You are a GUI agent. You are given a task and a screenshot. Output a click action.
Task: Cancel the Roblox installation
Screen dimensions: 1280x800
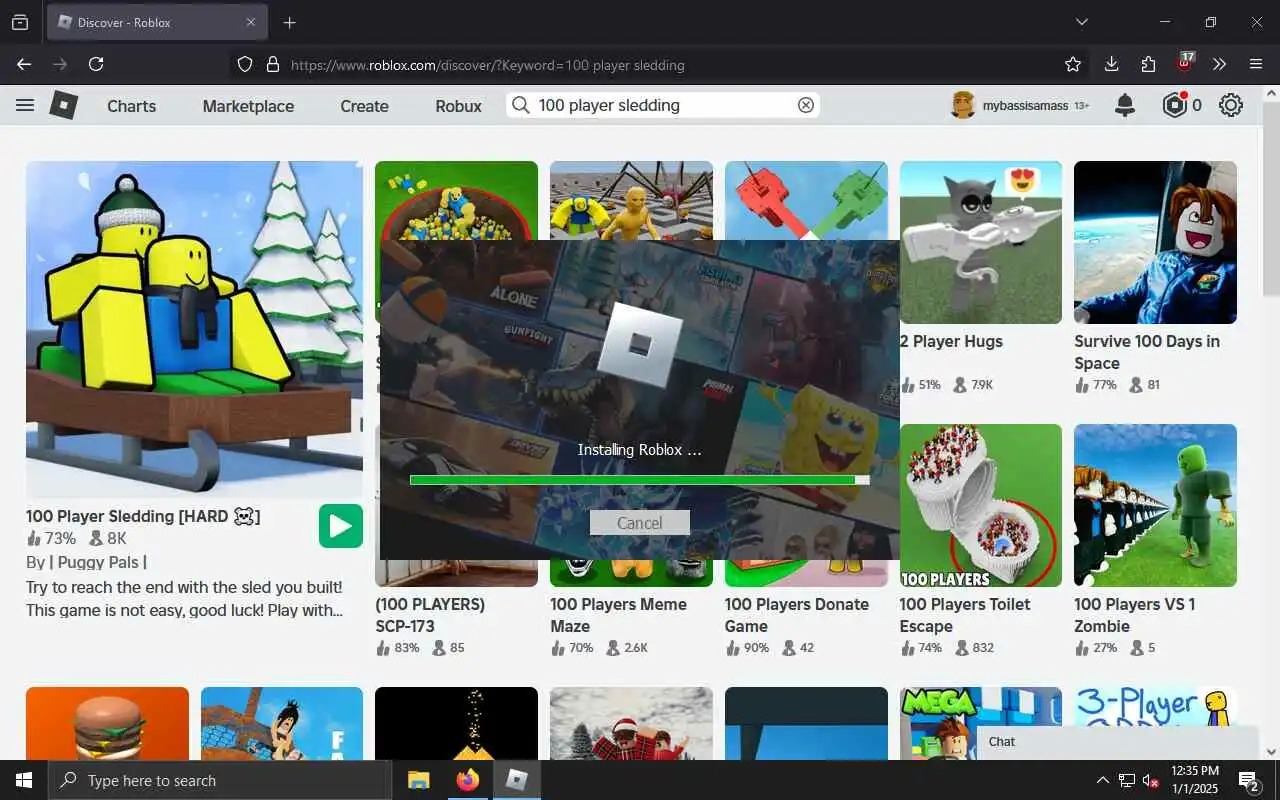[x=640, y=522]
